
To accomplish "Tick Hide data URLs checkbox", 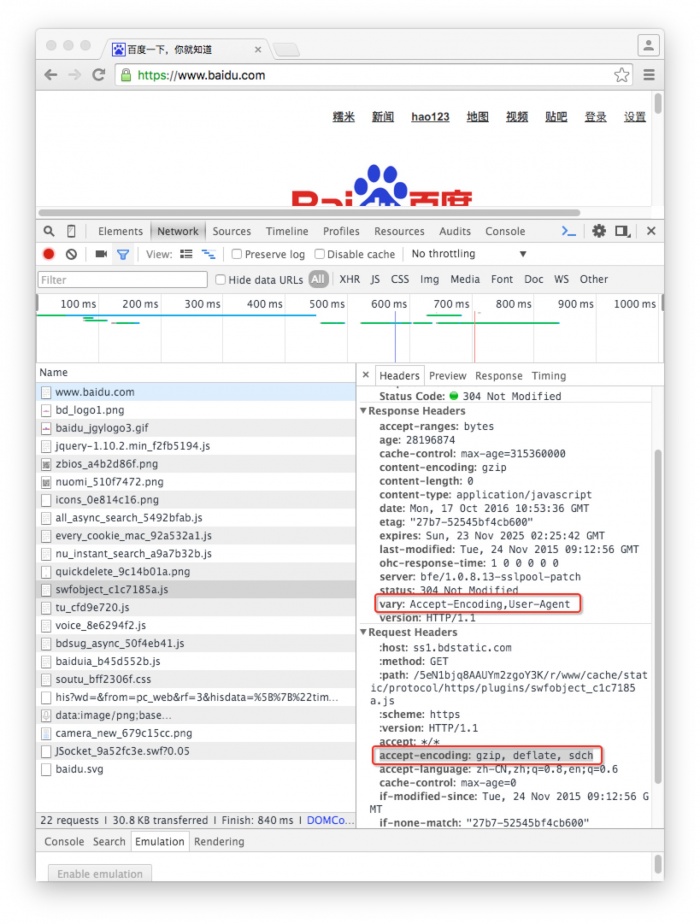I will coord(220,279).
